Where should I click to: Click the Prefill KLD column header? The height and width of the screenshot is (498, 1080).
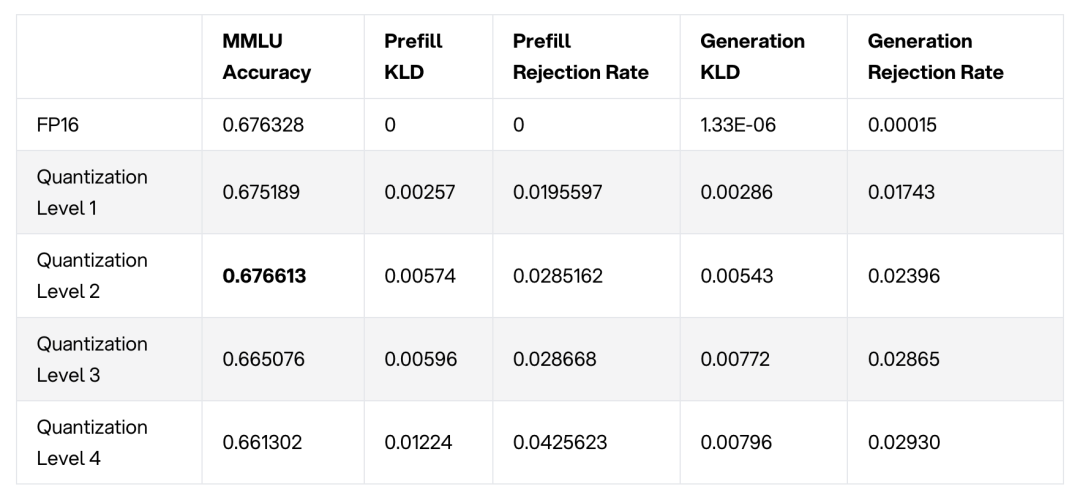[x=413, y=57]
